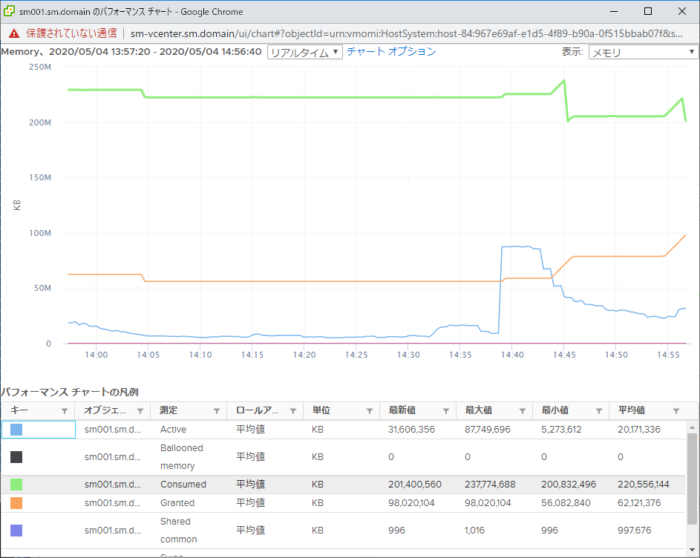Open filter for 最小値 column

point(599,411)
